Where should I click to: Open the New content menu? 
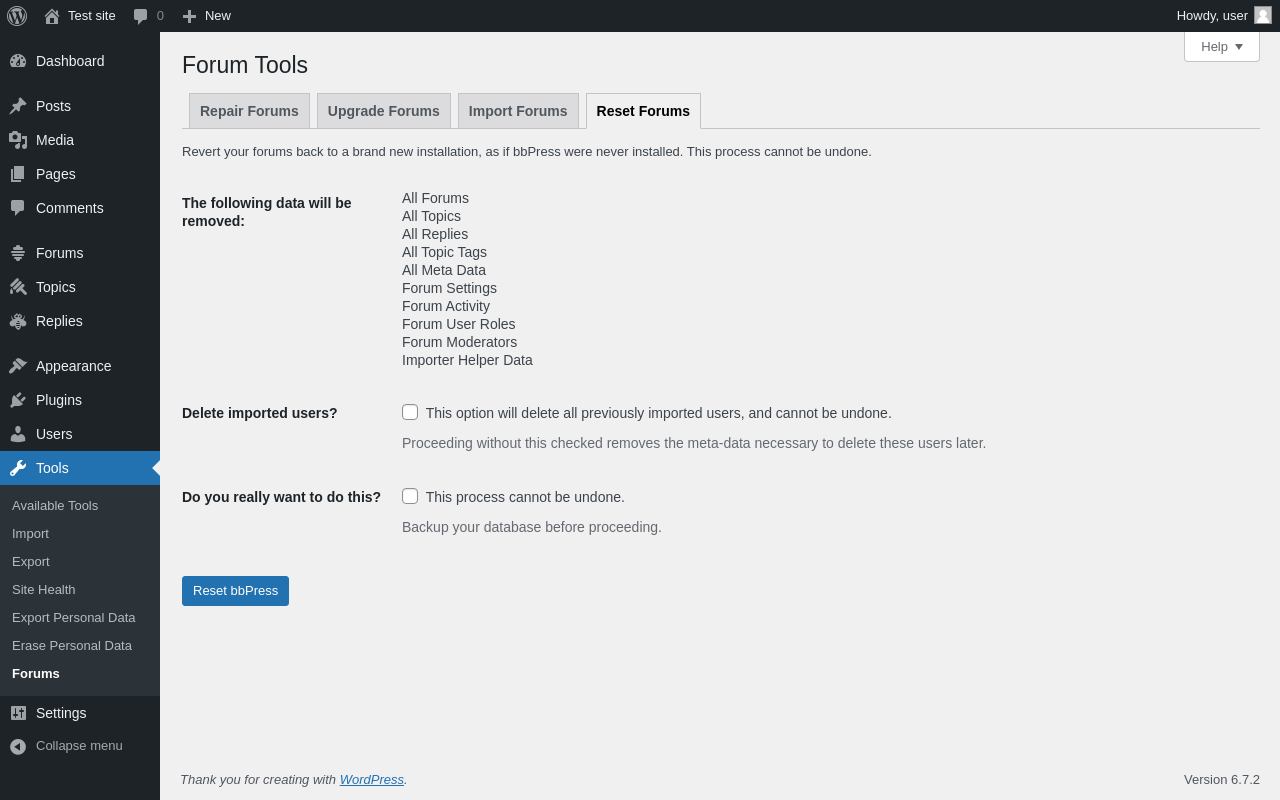tap(207, 16)
